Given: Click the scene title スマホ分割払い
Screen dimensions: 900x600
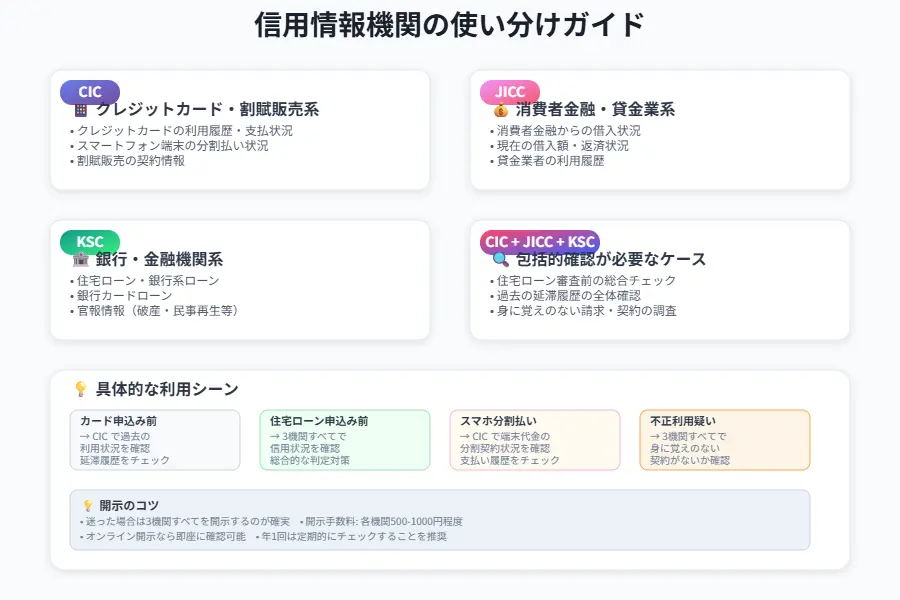Looking at the screenshot, I should 498,421.
